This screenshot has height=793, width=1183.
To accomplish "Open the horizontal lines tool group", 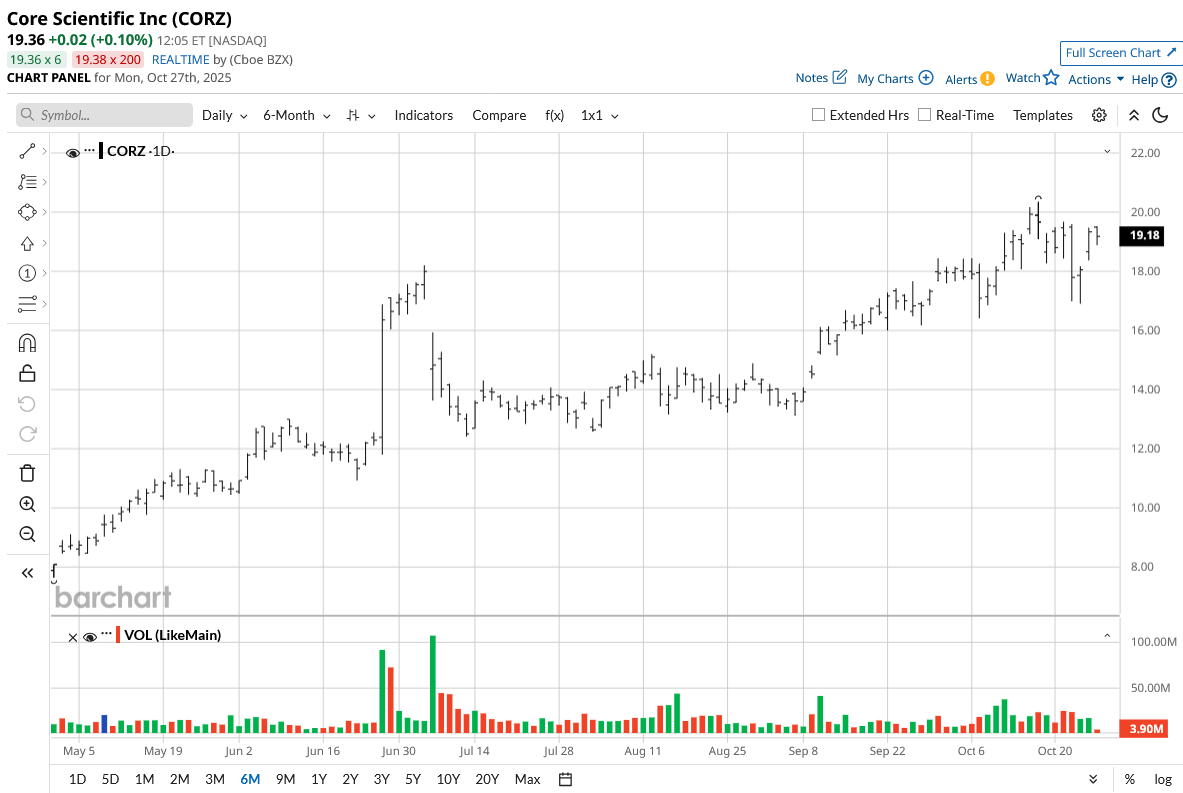I will [x=27, y=303].
